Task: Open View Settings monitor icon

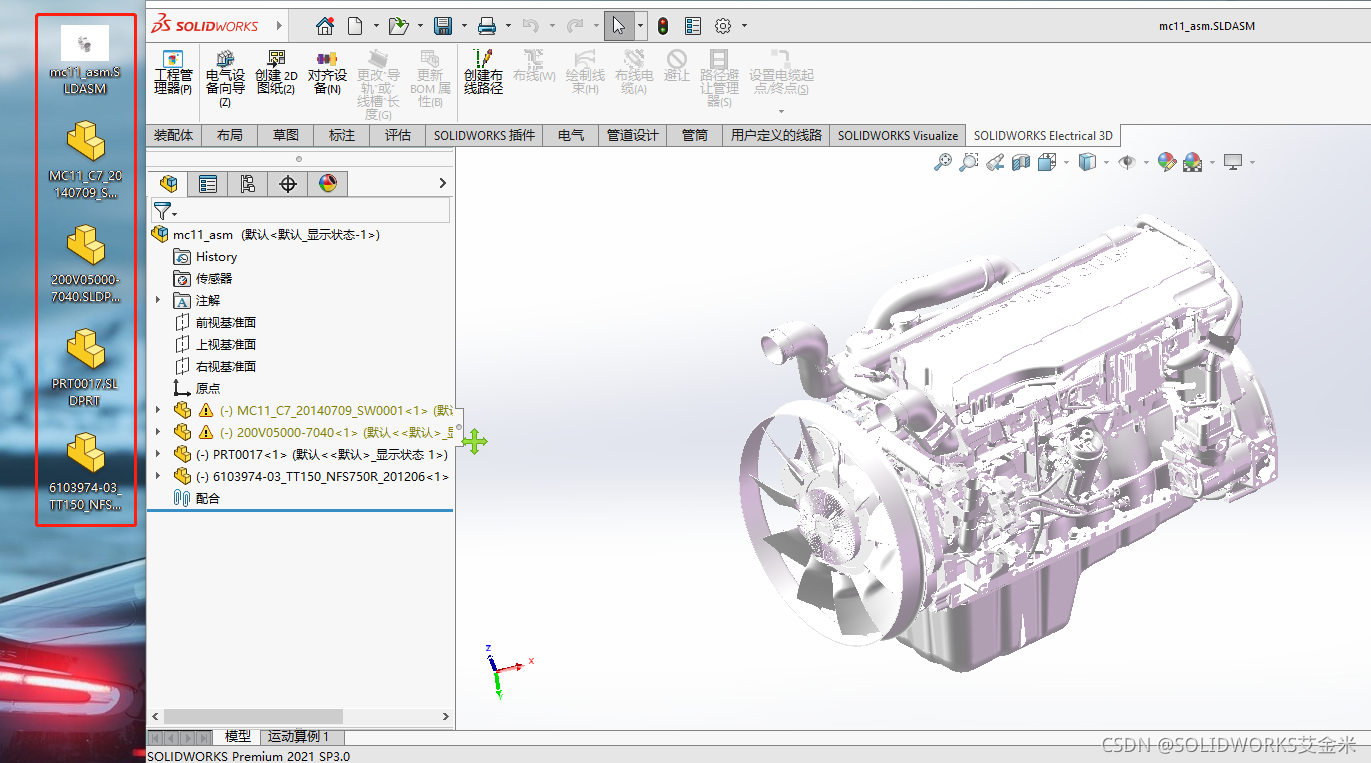Action: pos(1233,162)
